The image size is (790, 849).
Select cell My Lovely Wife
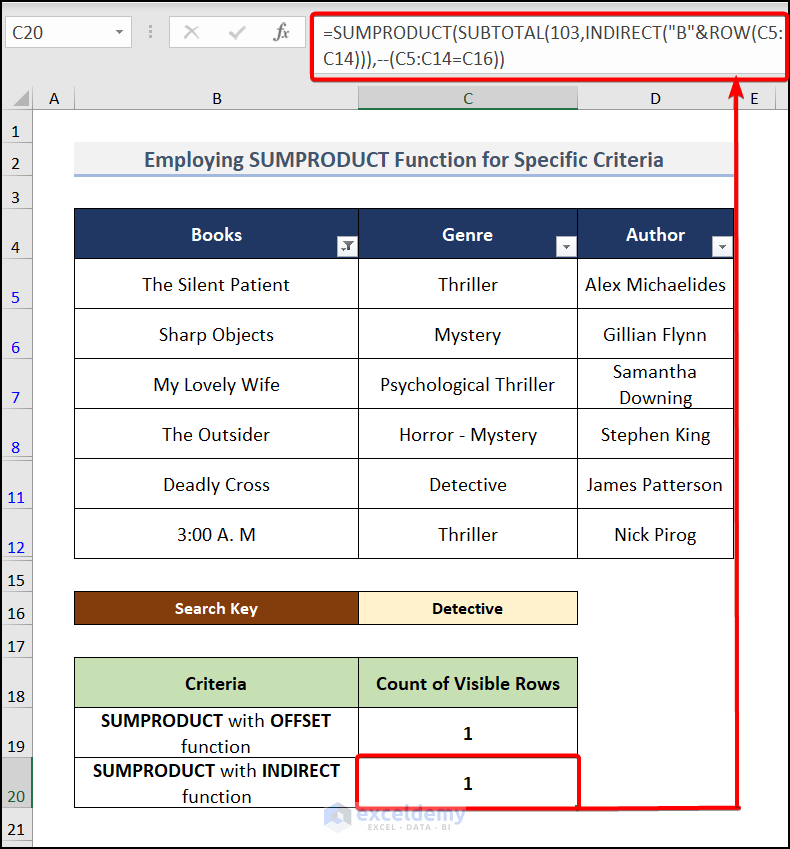pyautogui.click(x=217, y=384)
